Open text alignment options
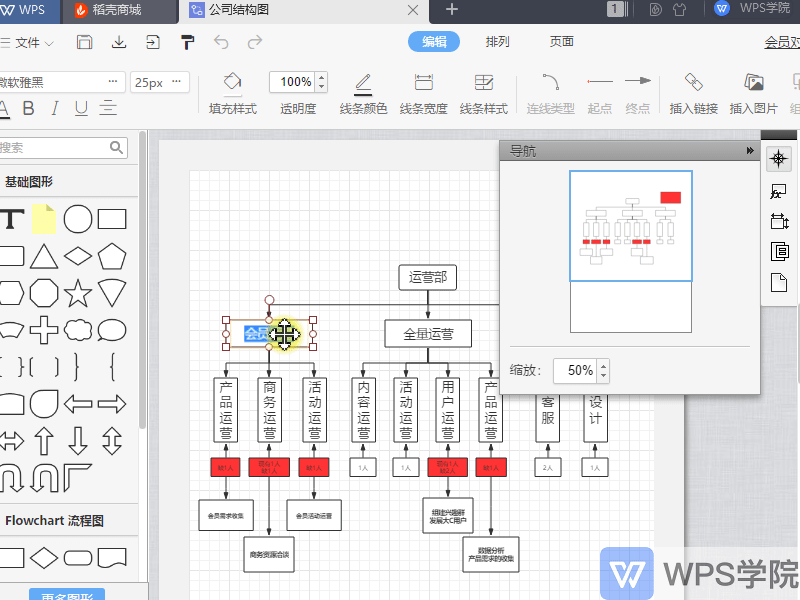 pos(108,108)
